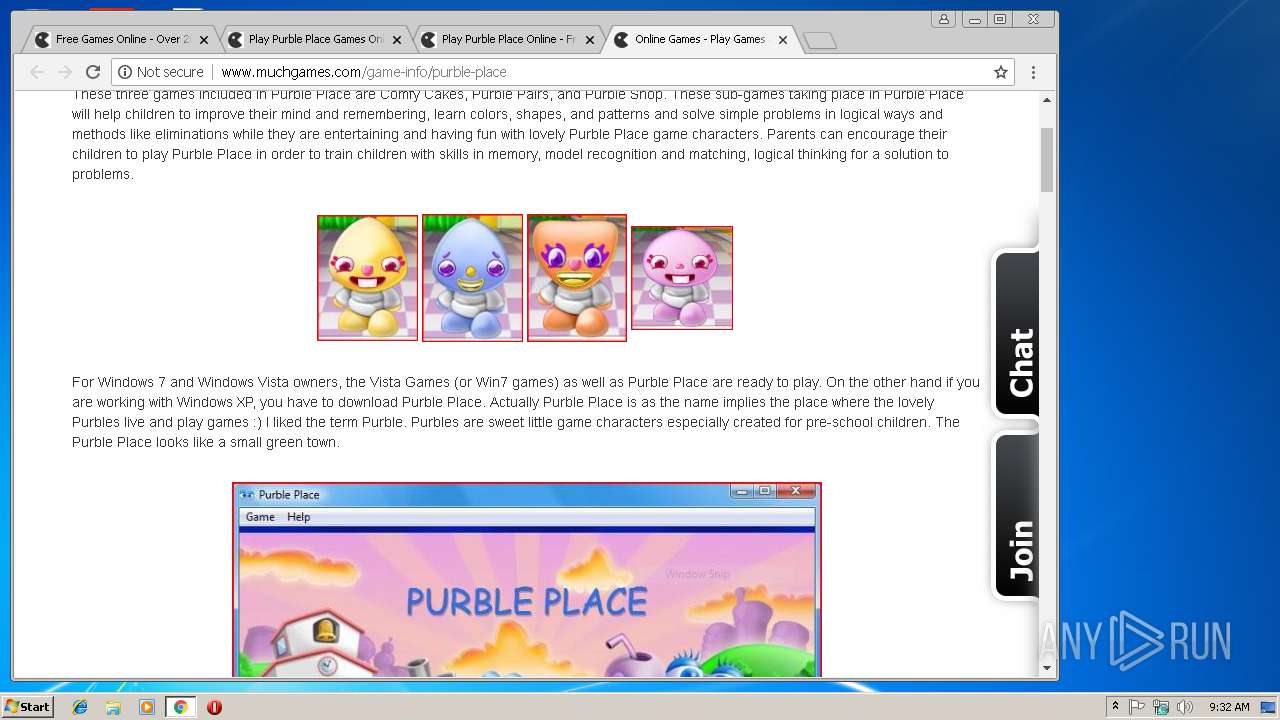This screenshot has width=1280, height=720.
Task: Show hidden system tray icons
Action: [1115, 707]
